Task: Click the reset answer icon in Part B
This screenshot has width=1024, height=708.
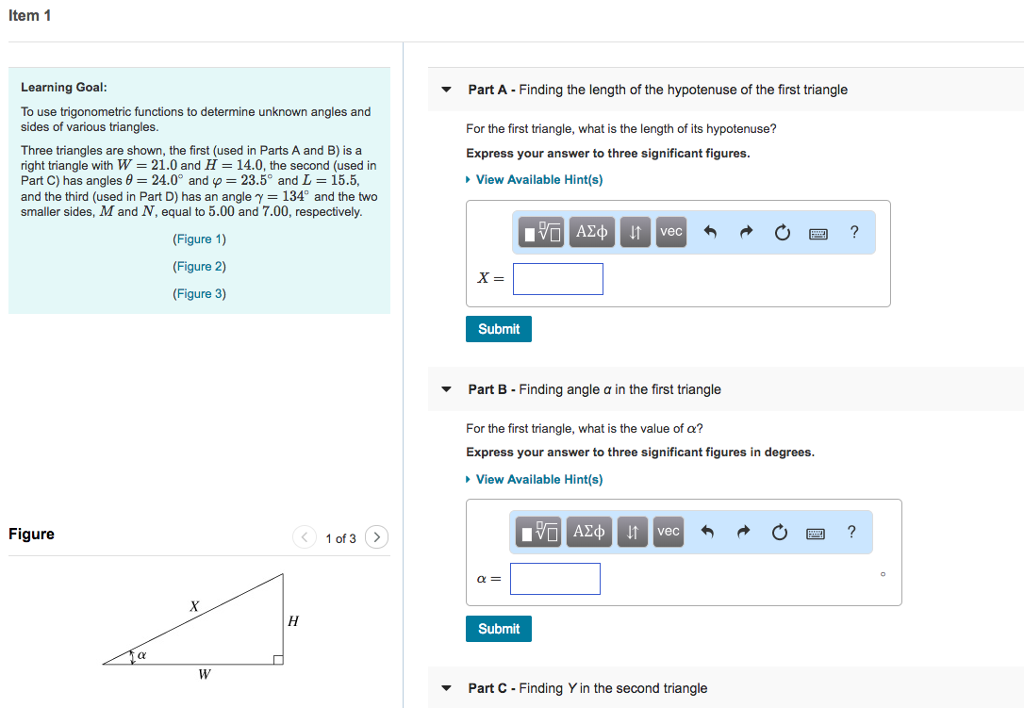Action: pyautogui.click(x=780, y=531)
